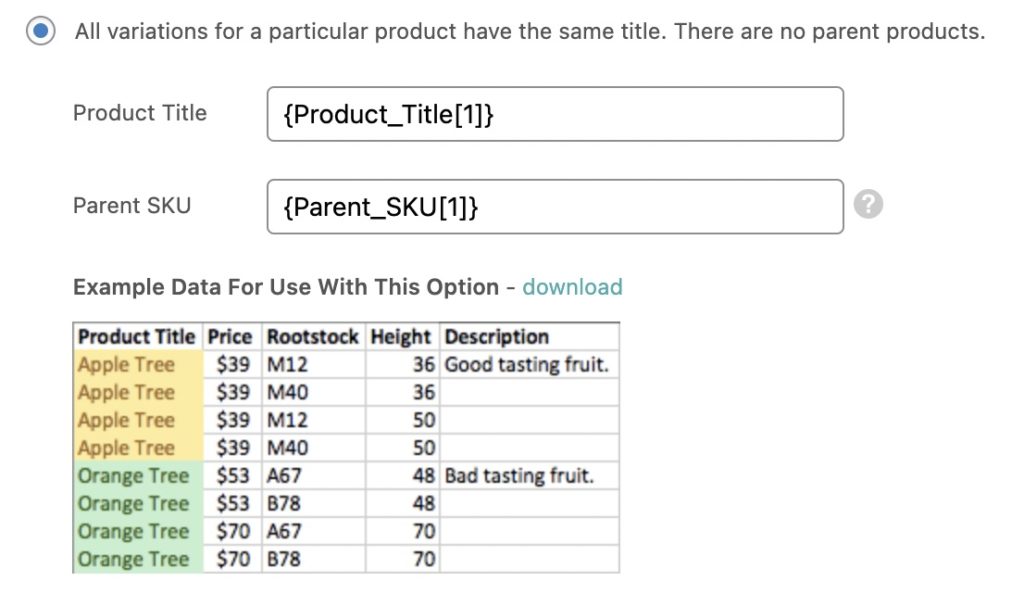This screenshot has height=606, width=1024.
Task: Click the Example Data For Use With This Option heading
Action: point(290,287)
